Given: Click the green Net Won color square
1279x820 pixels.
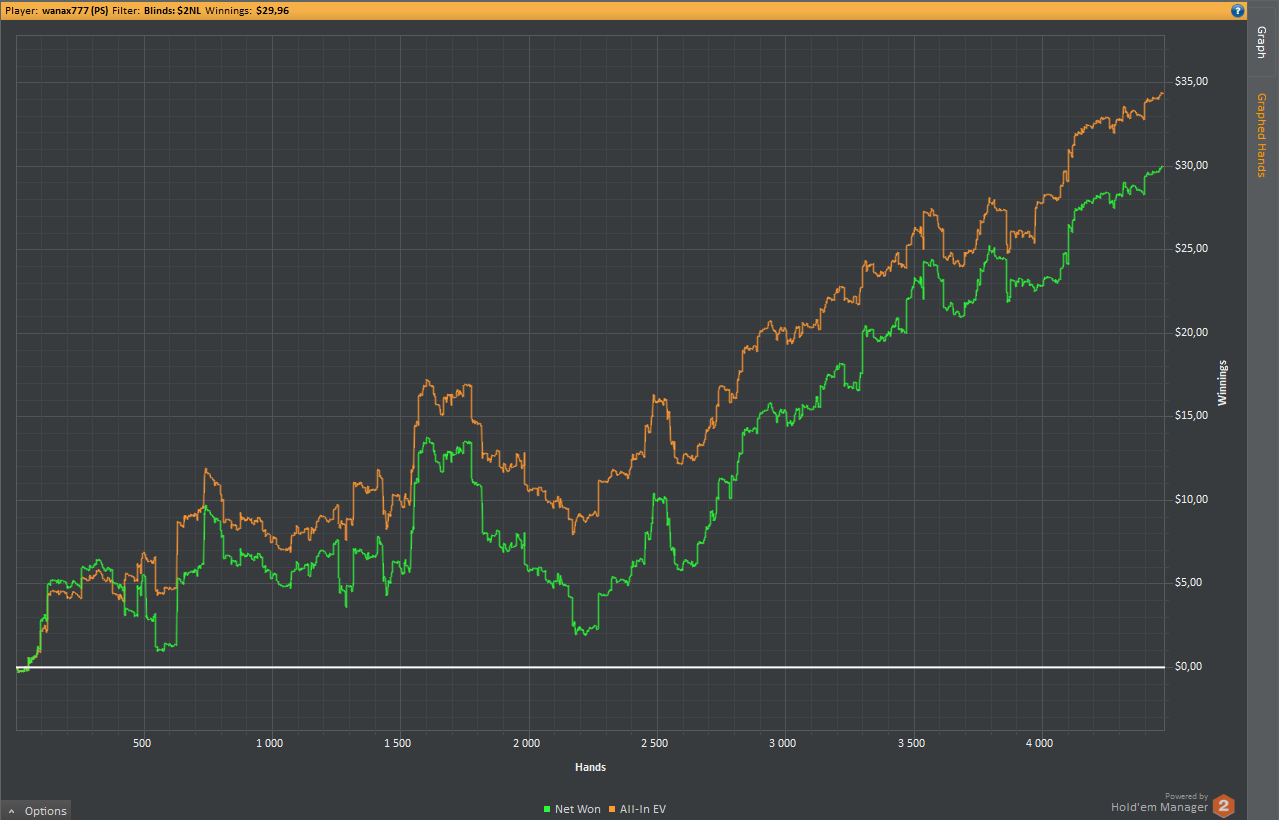Looking at the screenshot, I should coord(547,809).
